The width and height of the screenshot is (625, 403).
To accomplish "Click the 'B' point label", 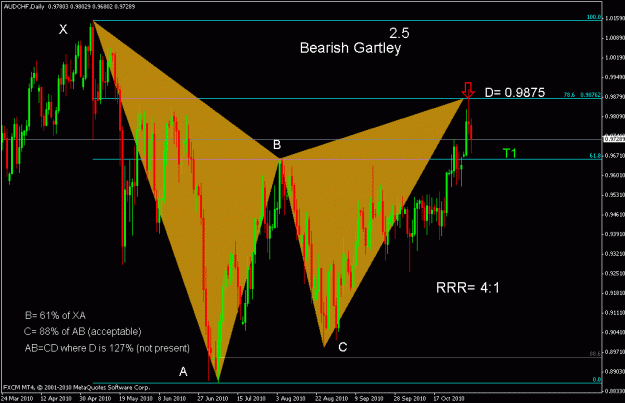I will coord(277,145).
